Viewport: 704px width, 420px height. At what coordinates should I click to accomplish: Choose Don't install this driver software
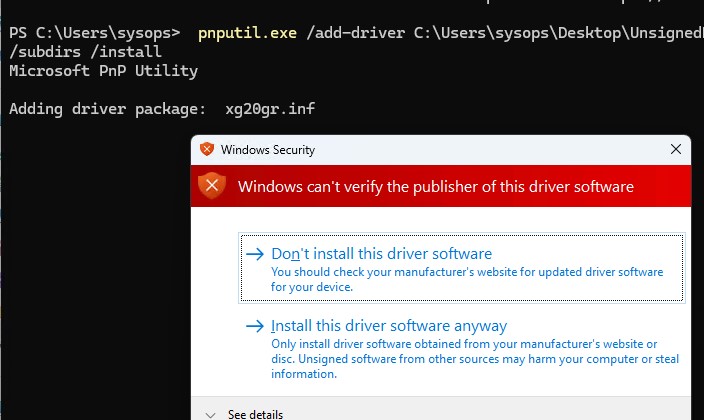(462, 268)
